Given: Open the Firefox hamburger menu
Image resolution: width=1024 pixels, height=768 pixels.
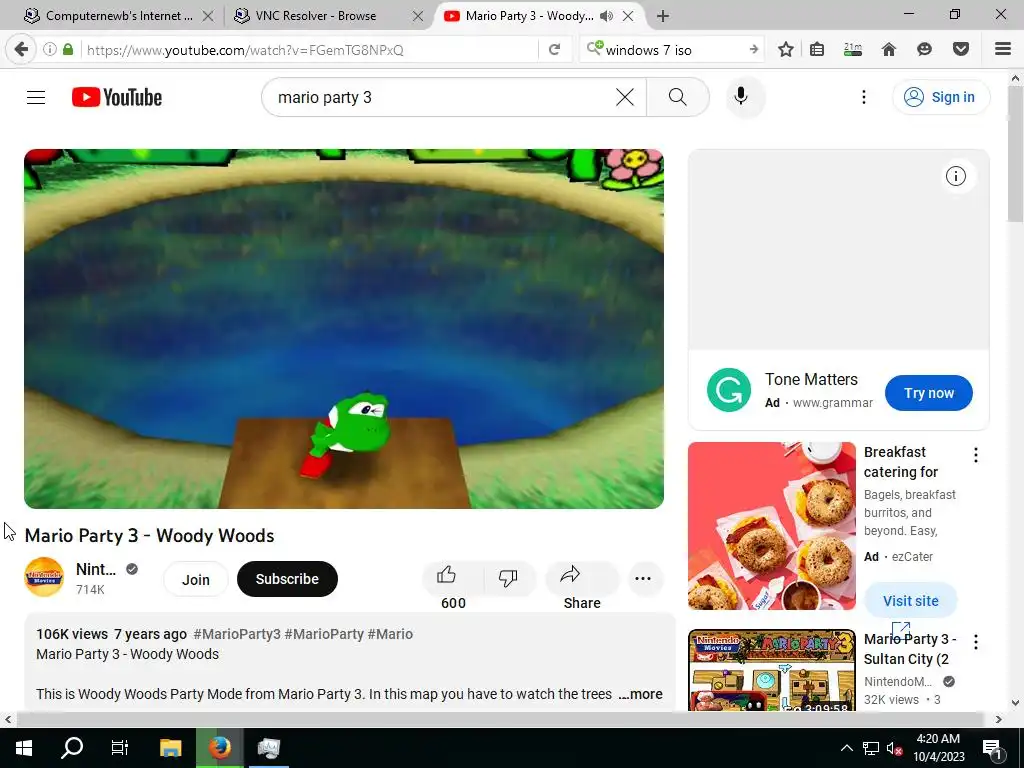Looking at the screenshot, I should pyautogui.click(x=1003, y=50).
